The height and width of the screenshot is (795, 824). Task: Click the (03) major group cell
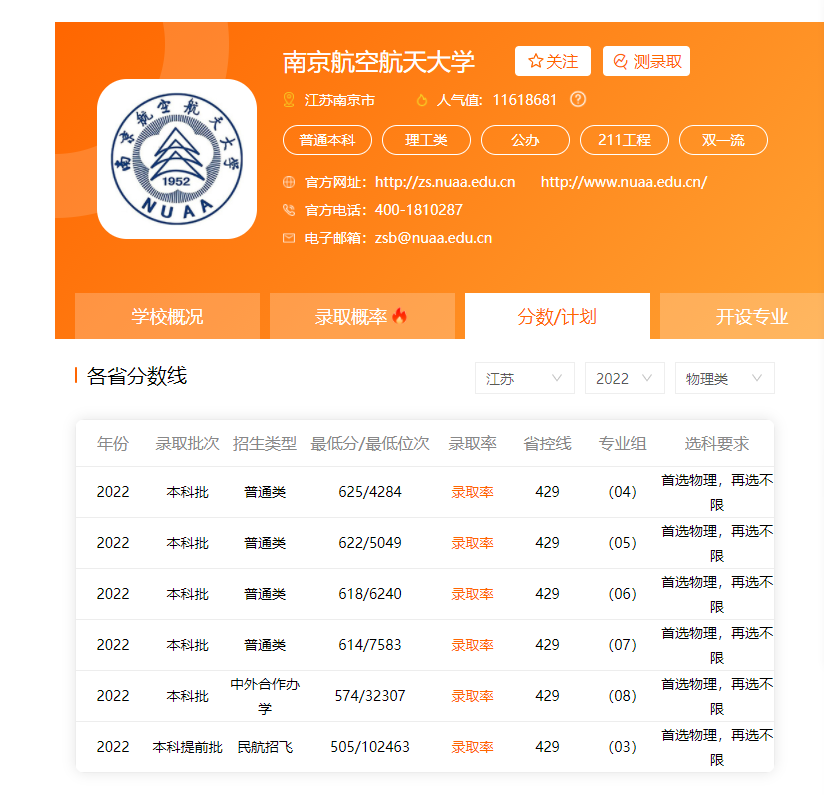pyautogui.click(x=622, y=747)
